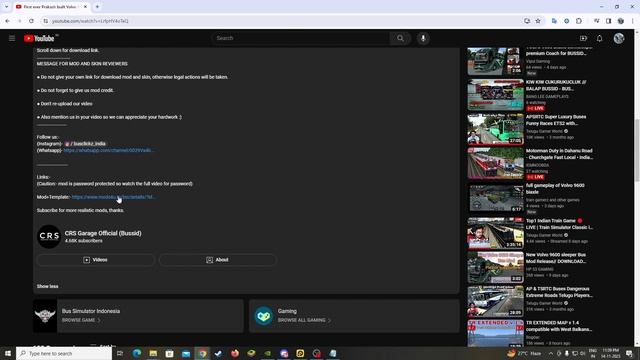The width and height of the screenshot is (640, 360).
Task: Open the Instagram busclickz_india link
Action: [x=85, y=144]
